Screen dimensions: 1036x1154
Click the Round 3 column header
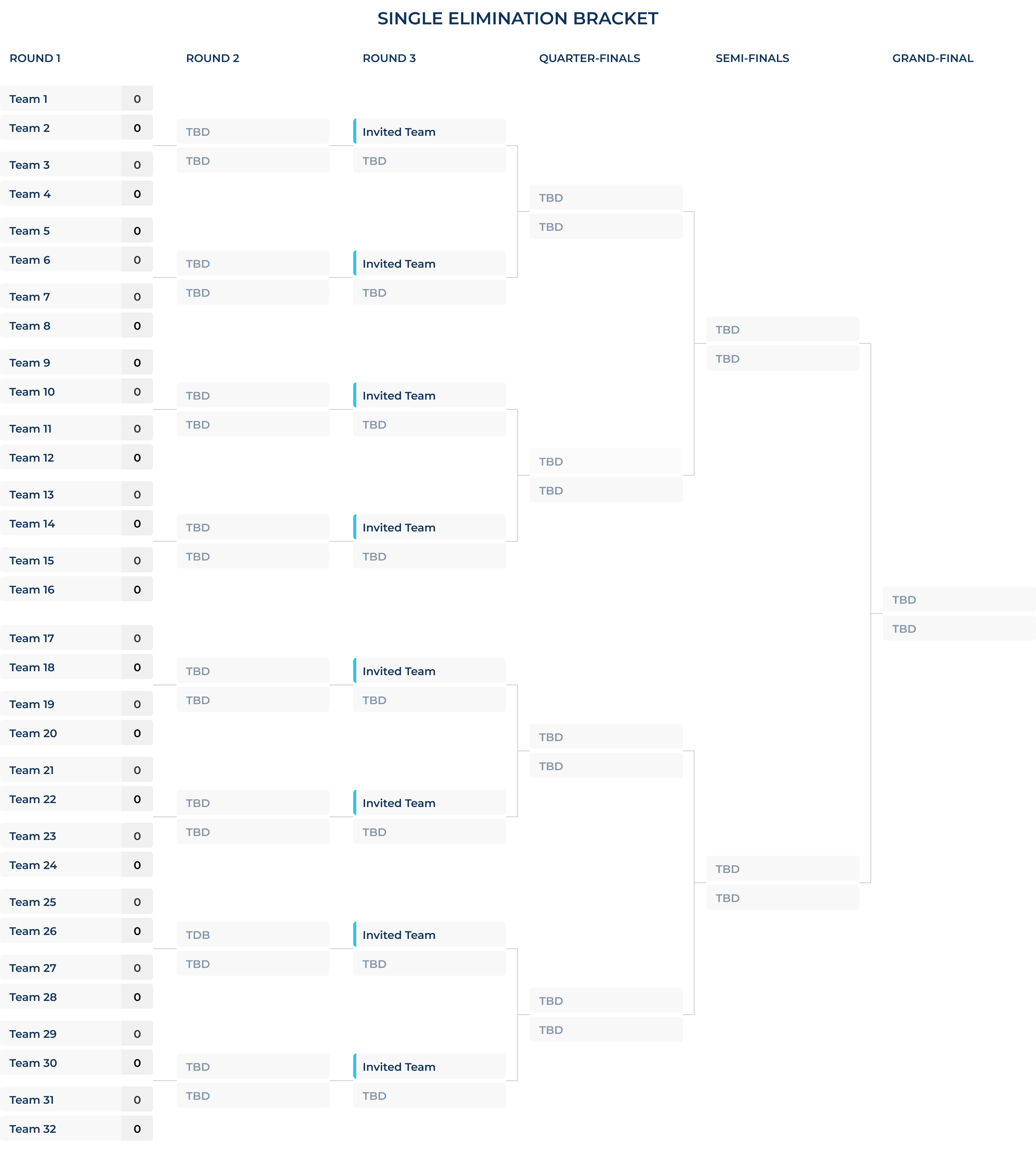click(389, 58)
